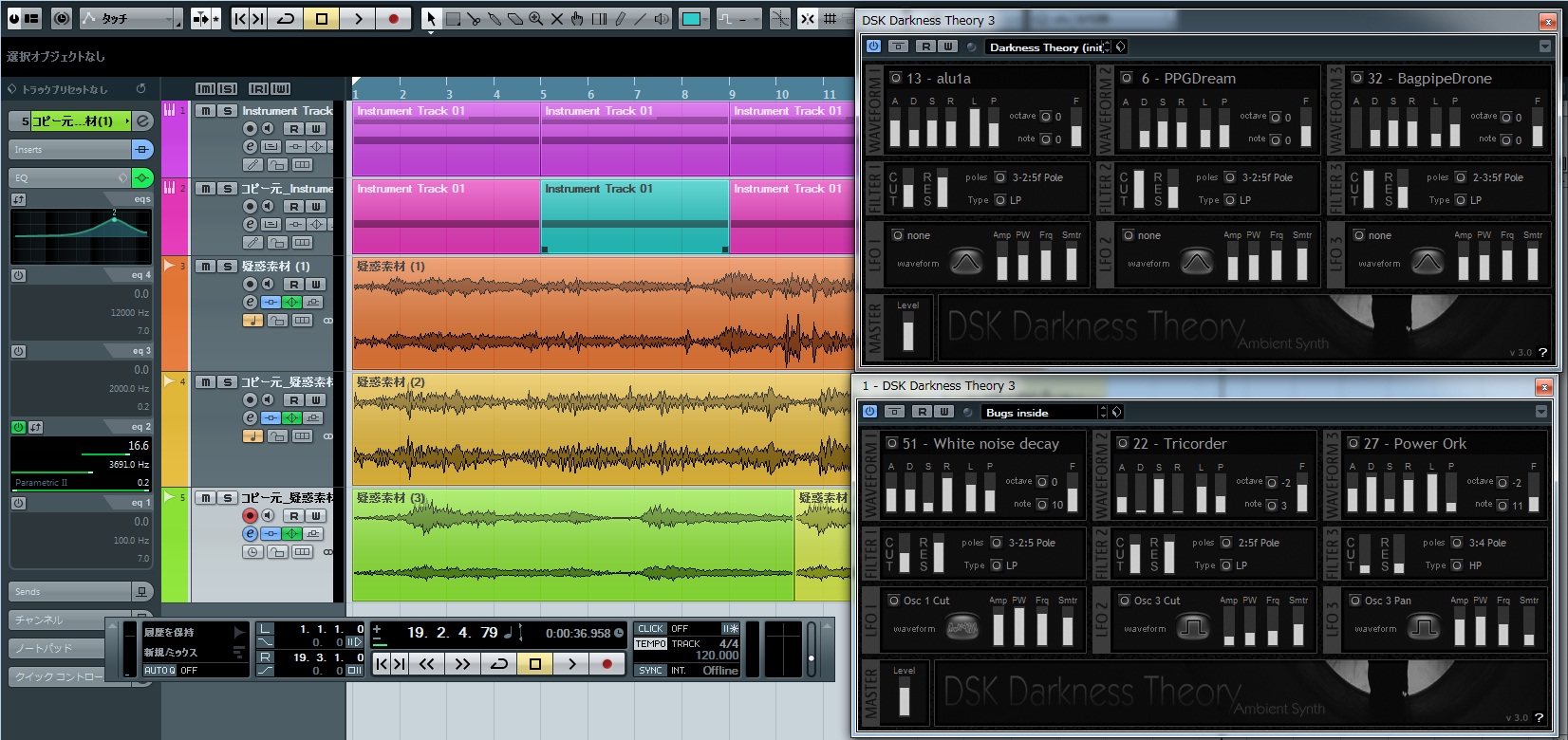Image resolution: width=1568 pixels, height=740 pixels.
Task: Solo Instrument Track 01 on track 1
Action: [x=227, y=111]
